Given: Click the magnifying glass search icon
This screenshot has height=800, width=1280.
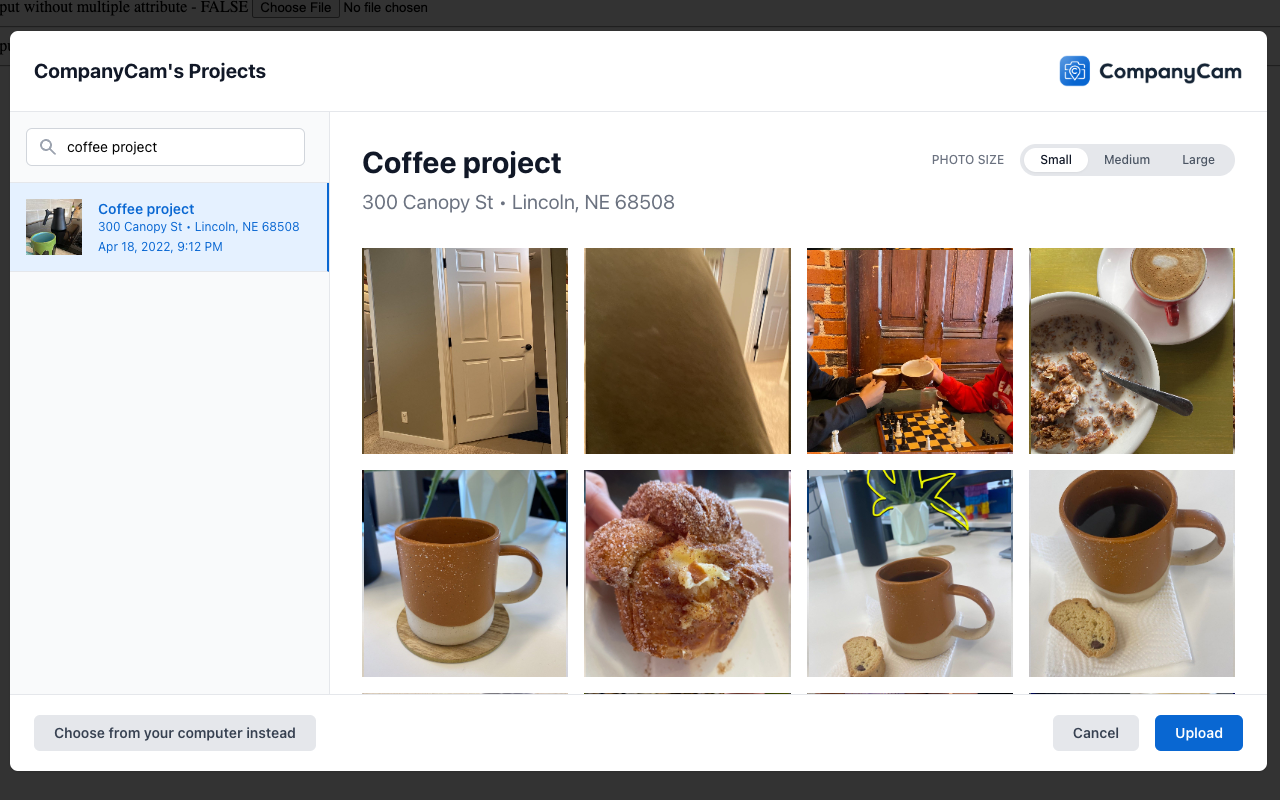Looking at the screenshot, I should pos(47,146).
